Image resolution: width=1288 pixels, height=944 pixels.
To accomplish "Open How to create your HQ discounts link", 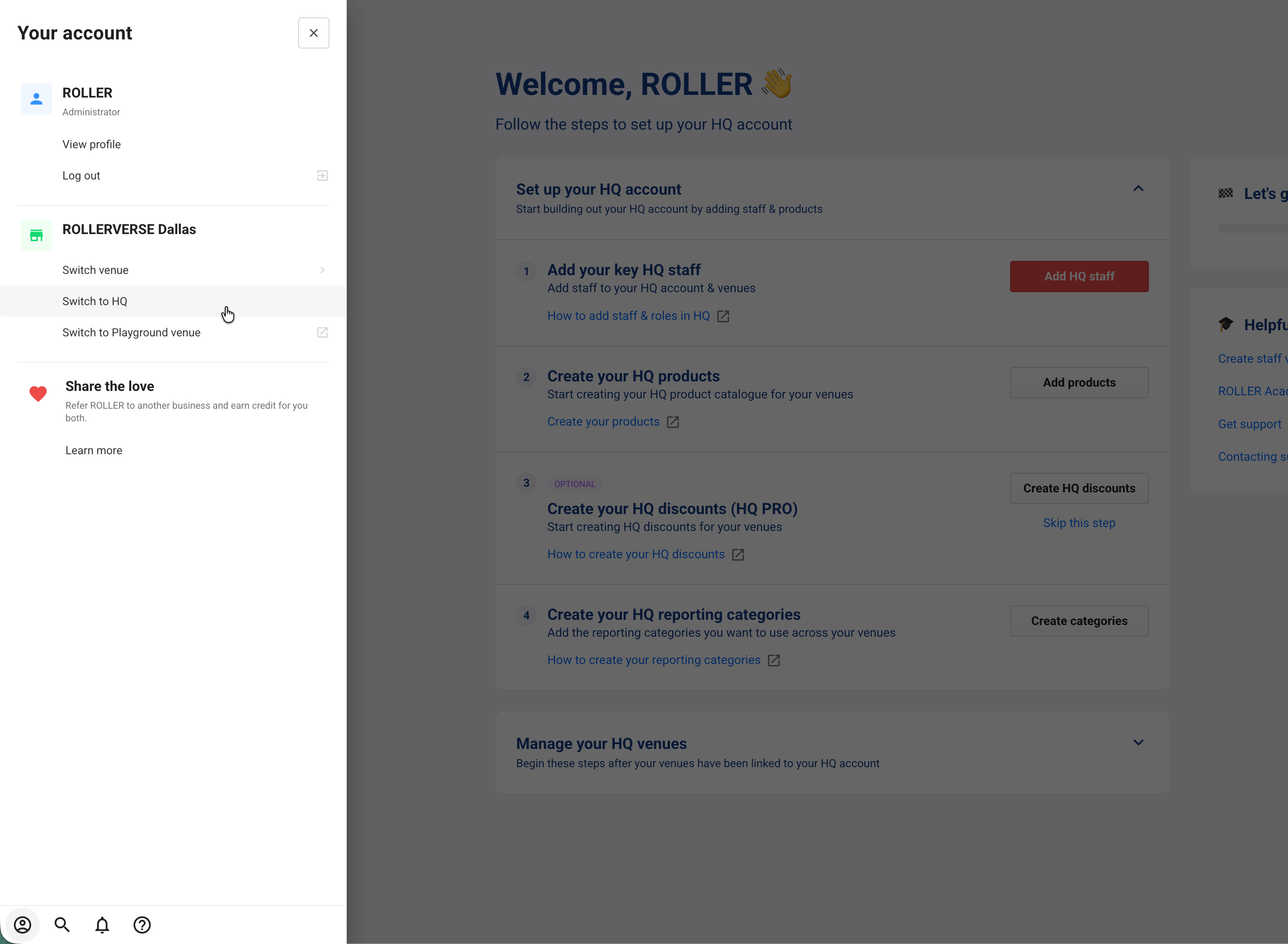I will 636,554.
